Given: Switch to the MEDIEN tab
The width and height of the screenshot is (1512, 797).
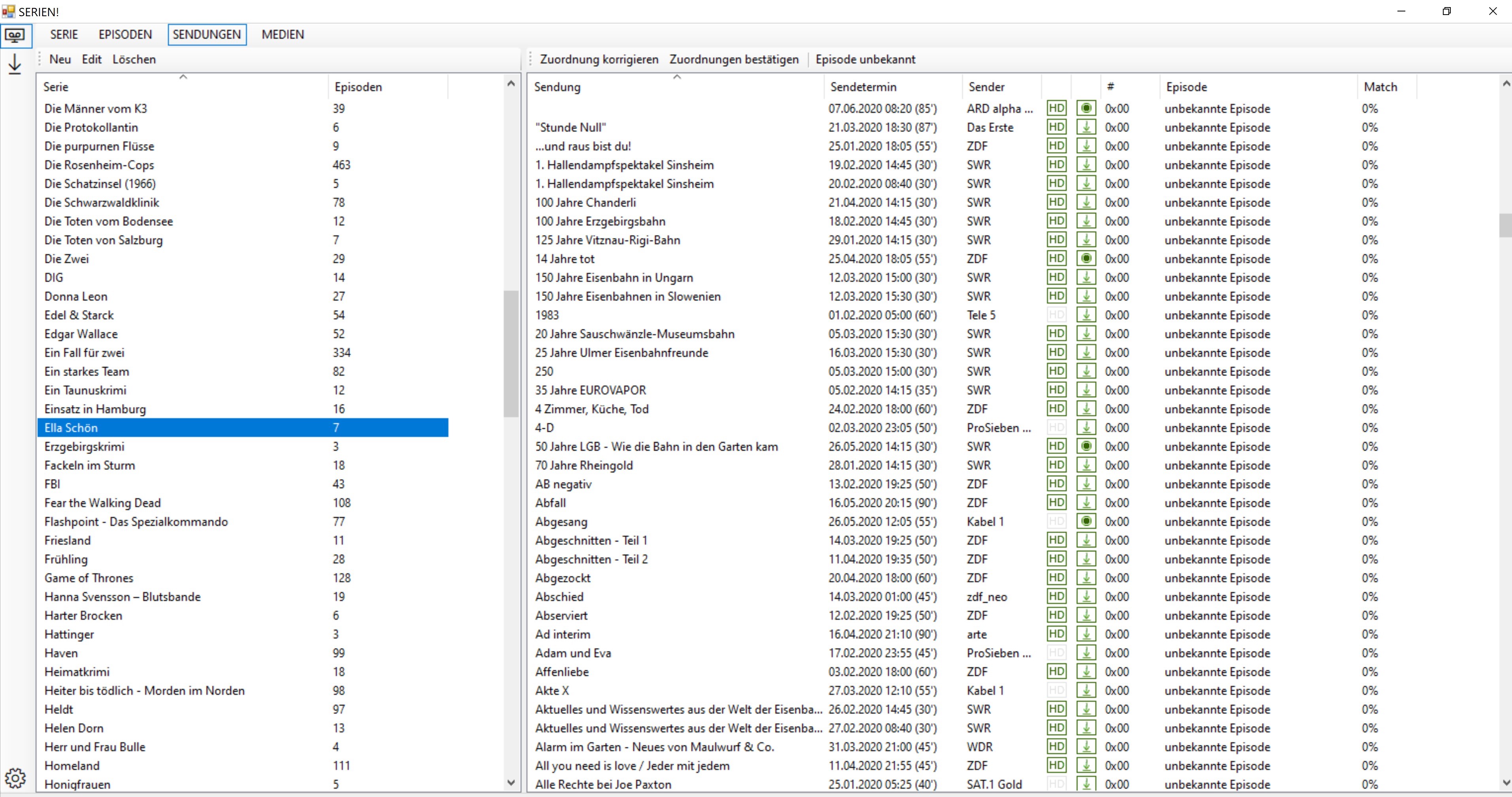Looking at the screenshot, I should pyautogui.click(x=282, y=35).
